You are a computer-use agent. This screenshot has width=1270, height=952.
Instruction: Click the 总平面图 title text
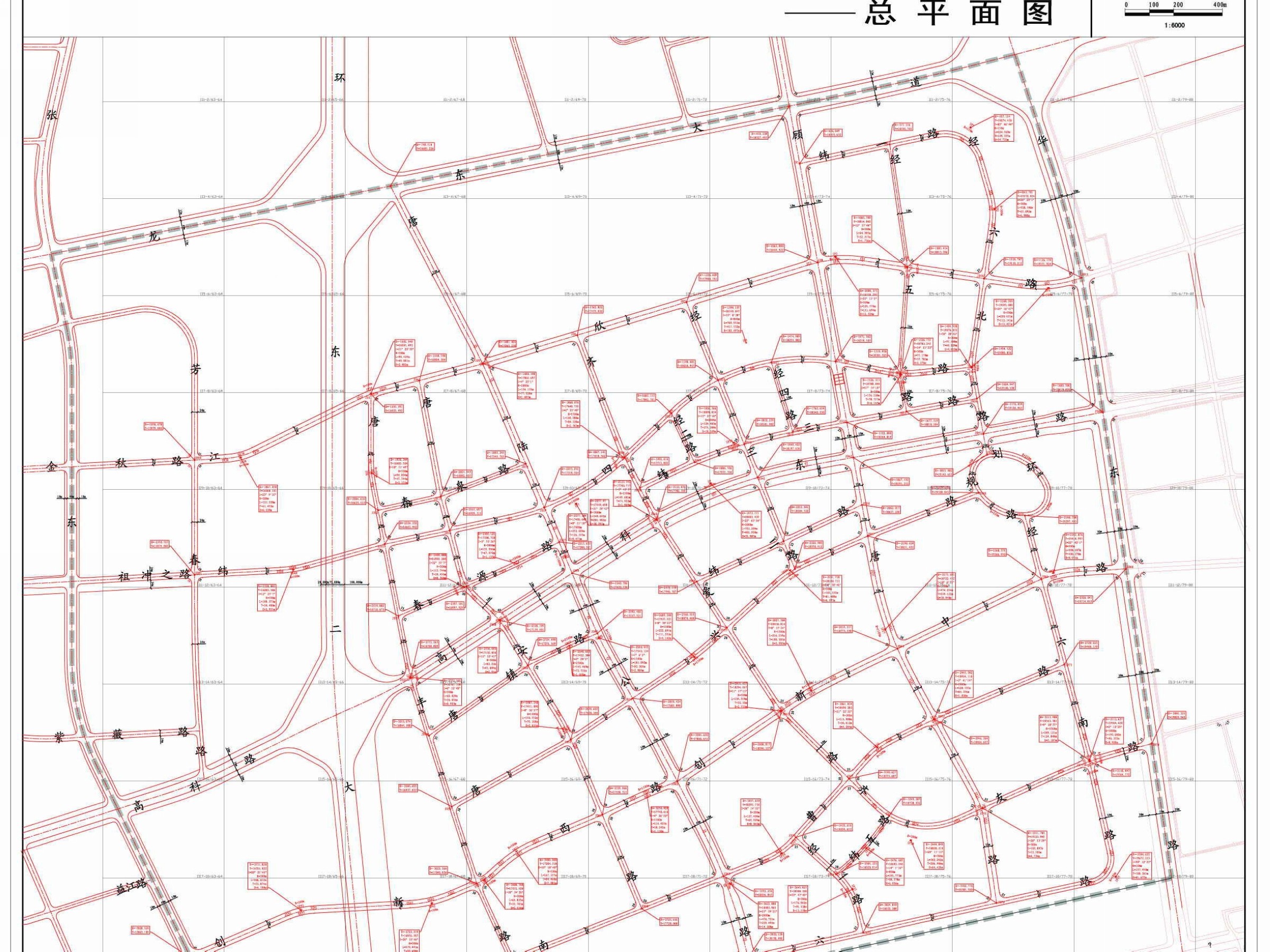[x=959, y=13]
